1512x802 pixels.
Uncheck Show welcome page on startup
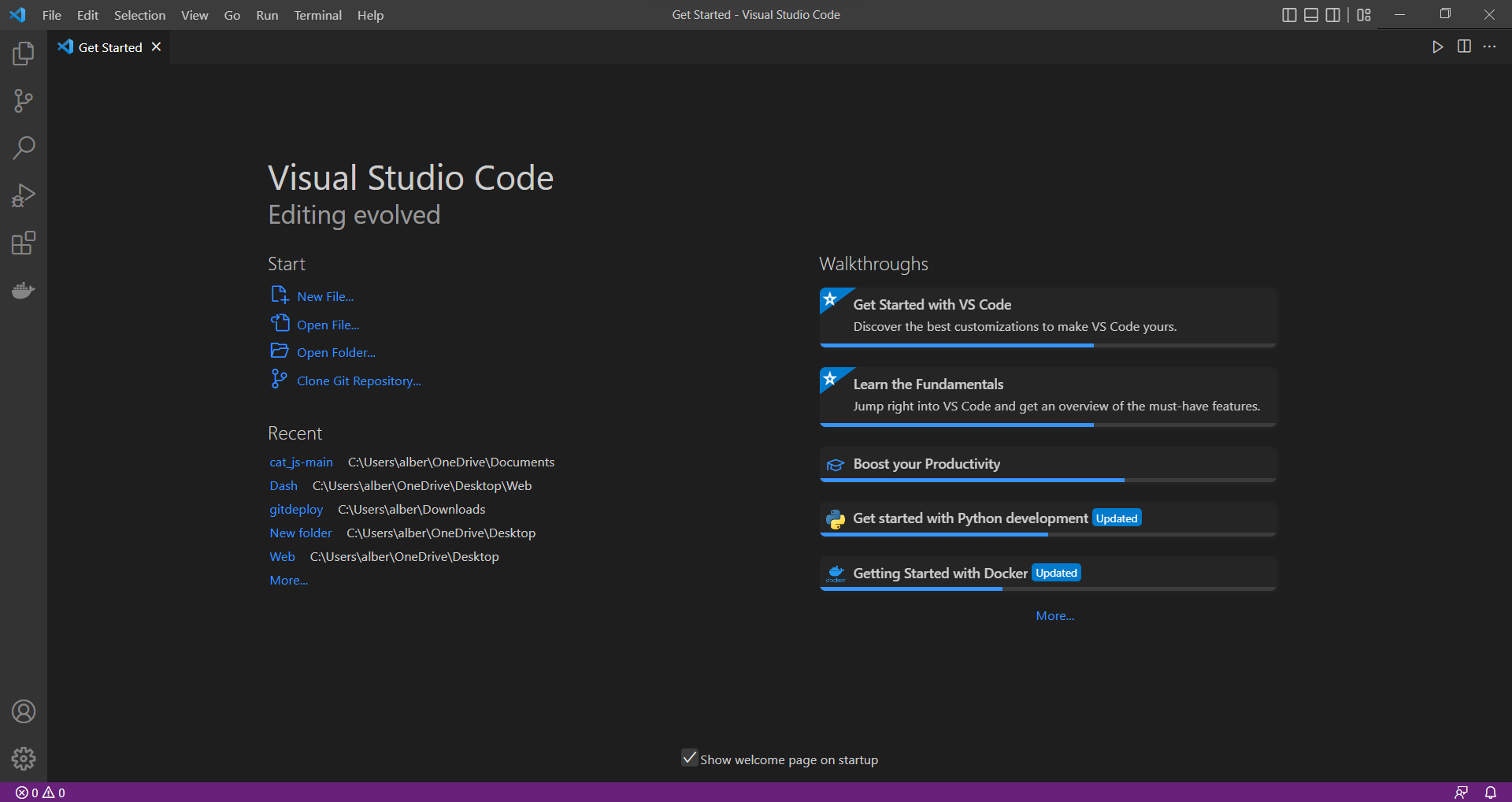pos(690,758)
